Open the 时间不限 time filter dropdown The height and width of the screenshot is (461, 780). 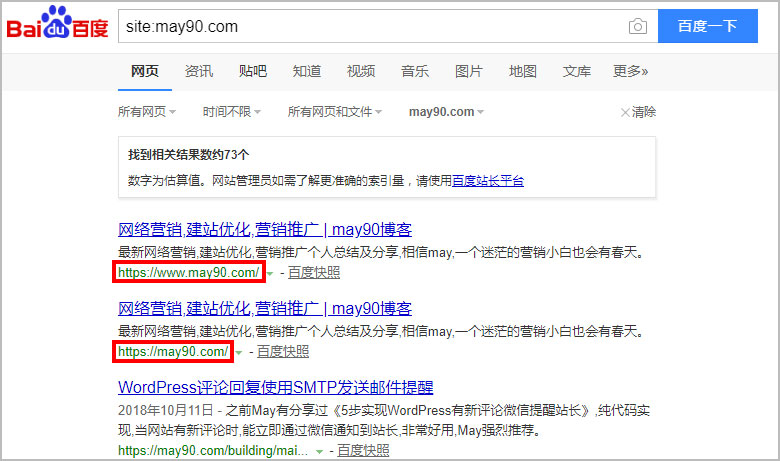tap(231, 112)
